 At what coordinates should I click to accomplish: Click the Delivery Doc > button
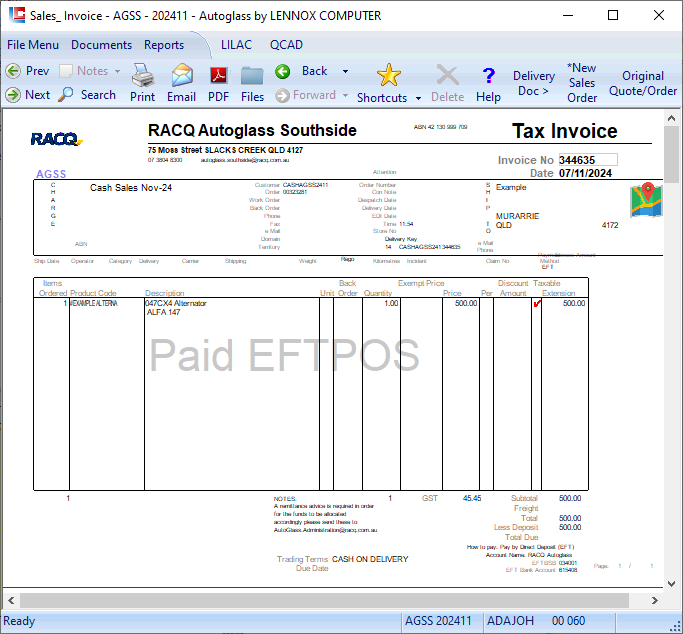pos(534,83)
